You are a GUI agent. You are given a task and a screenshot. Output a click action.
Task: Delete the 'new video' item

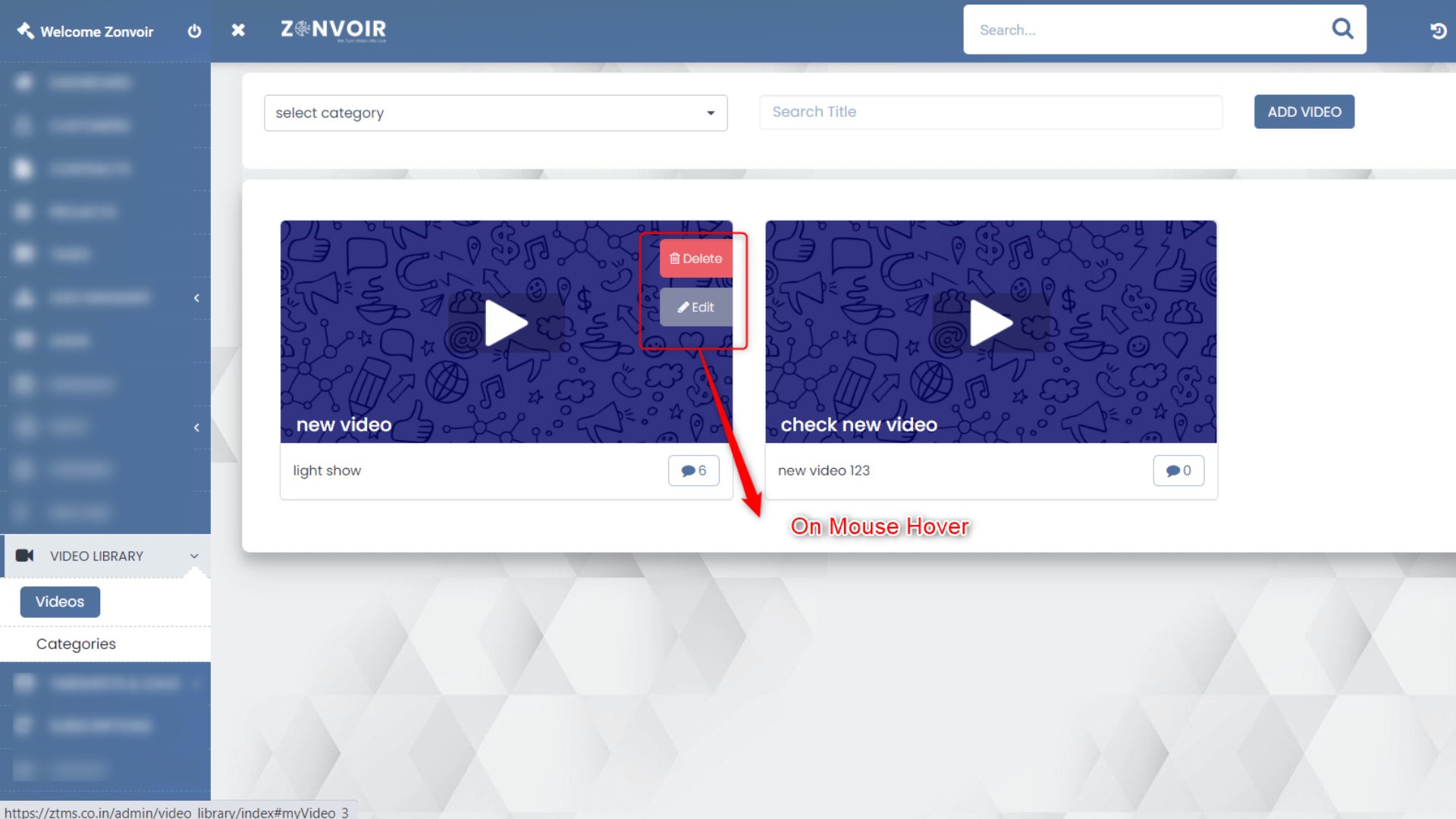695,259
